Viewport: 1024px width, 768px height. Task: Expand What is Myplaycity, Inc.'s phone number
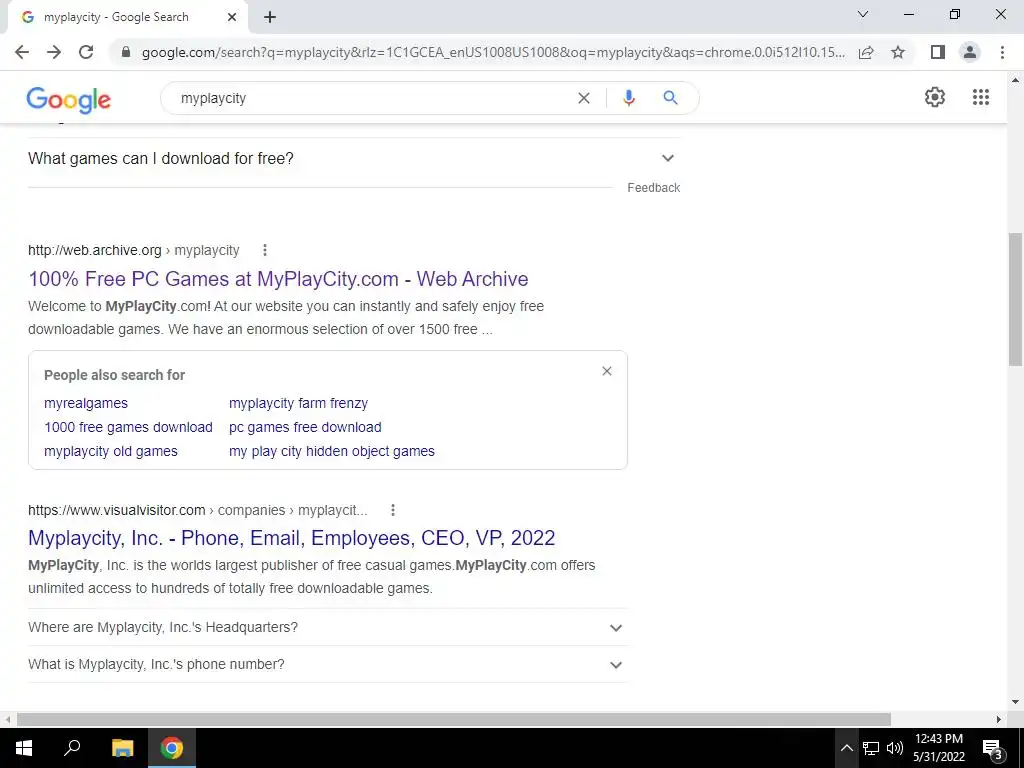click(328, 664)
